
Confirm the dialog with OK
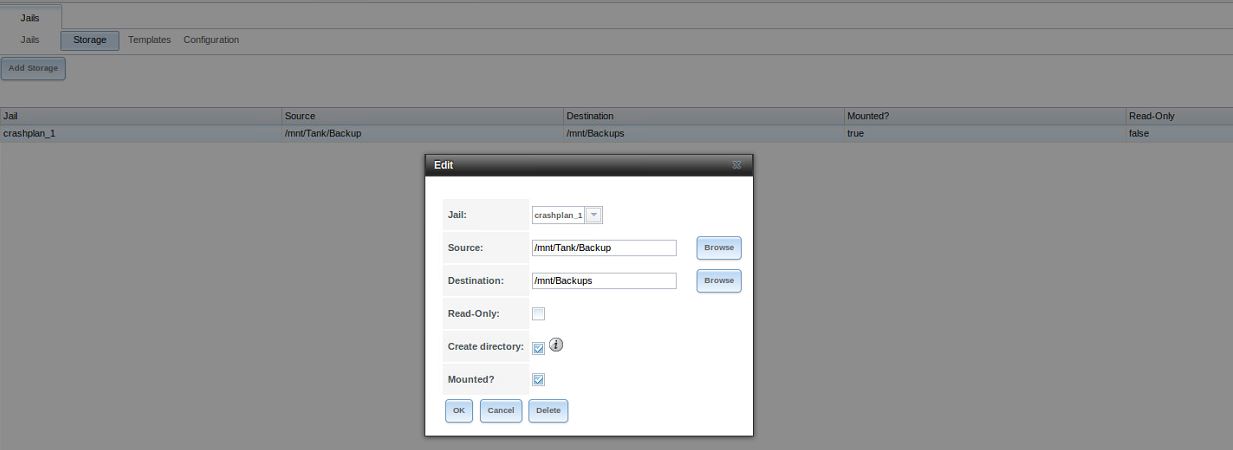(x=459, y=410)
